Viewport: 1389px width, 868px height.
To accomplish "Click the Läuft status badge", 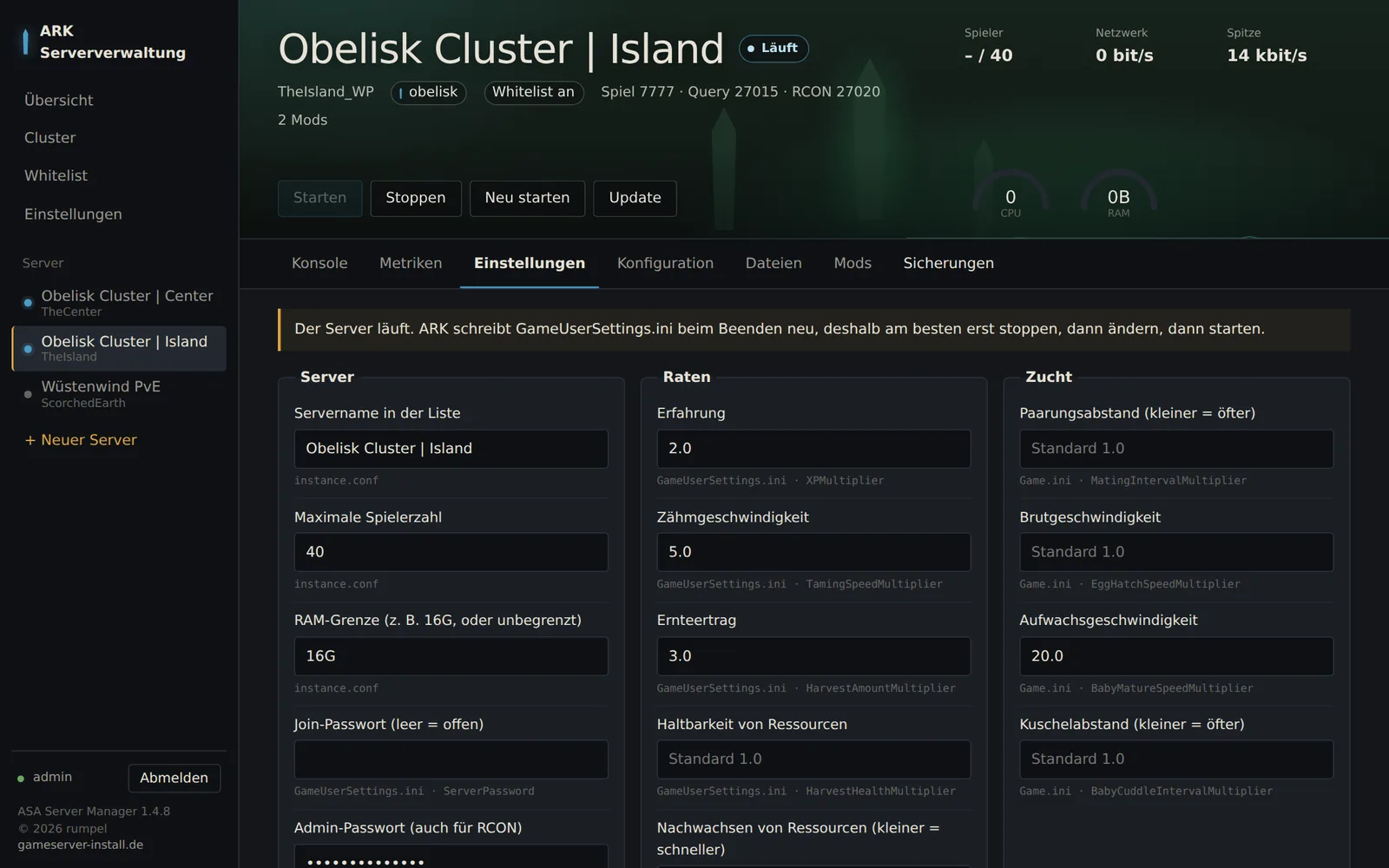I will (773, 49).
